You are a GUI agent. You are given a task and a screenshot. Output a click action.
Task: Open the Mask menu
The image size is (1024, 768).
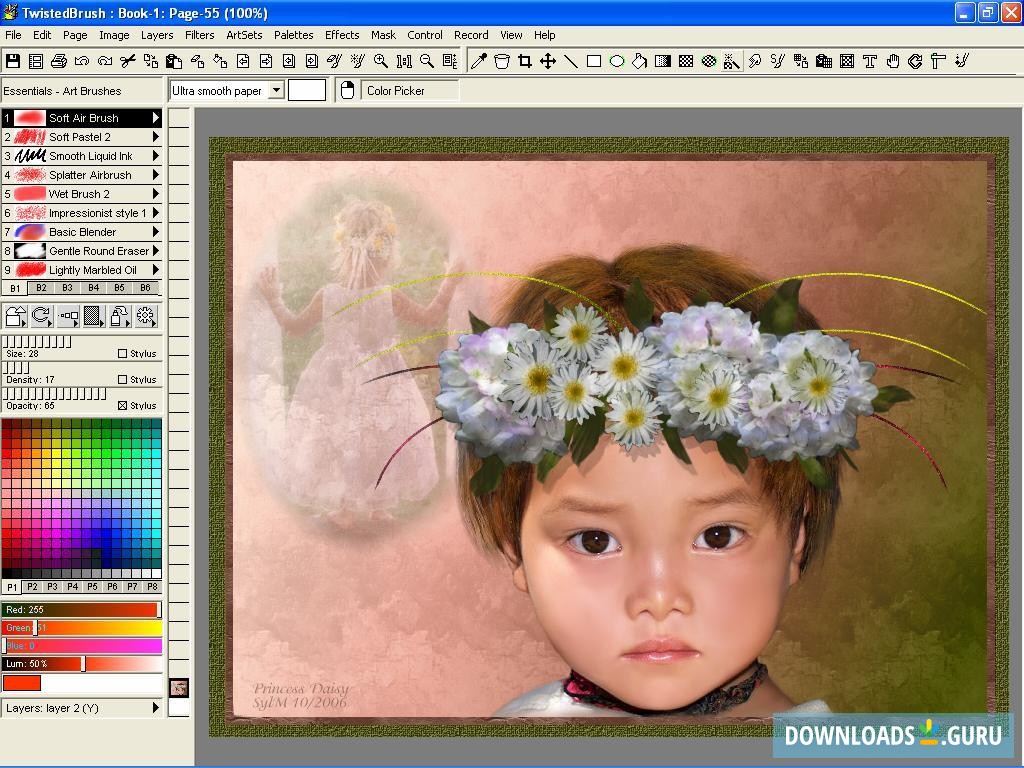point(383,35)
